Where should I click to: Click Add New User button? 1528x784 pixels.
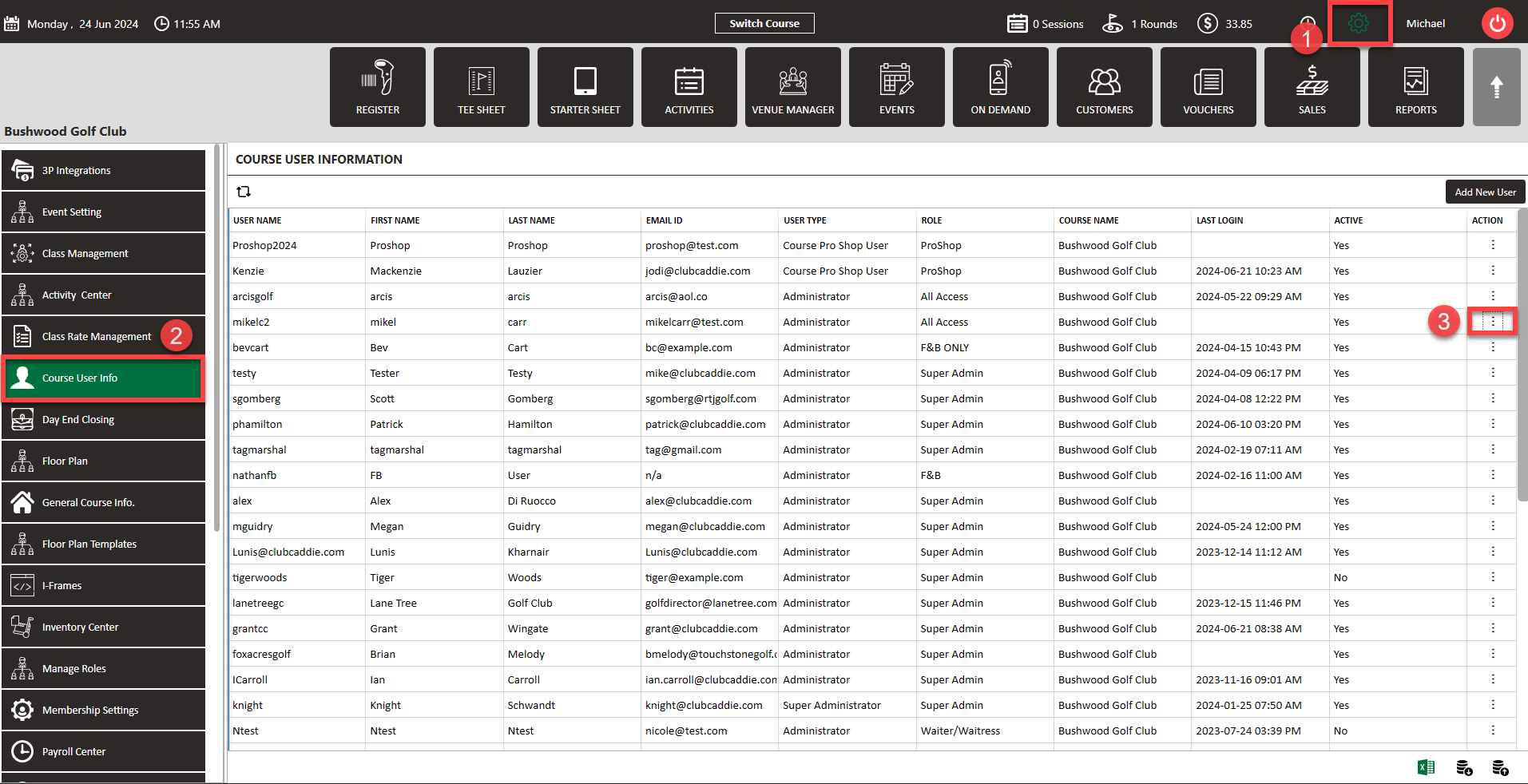[1485, 192]
